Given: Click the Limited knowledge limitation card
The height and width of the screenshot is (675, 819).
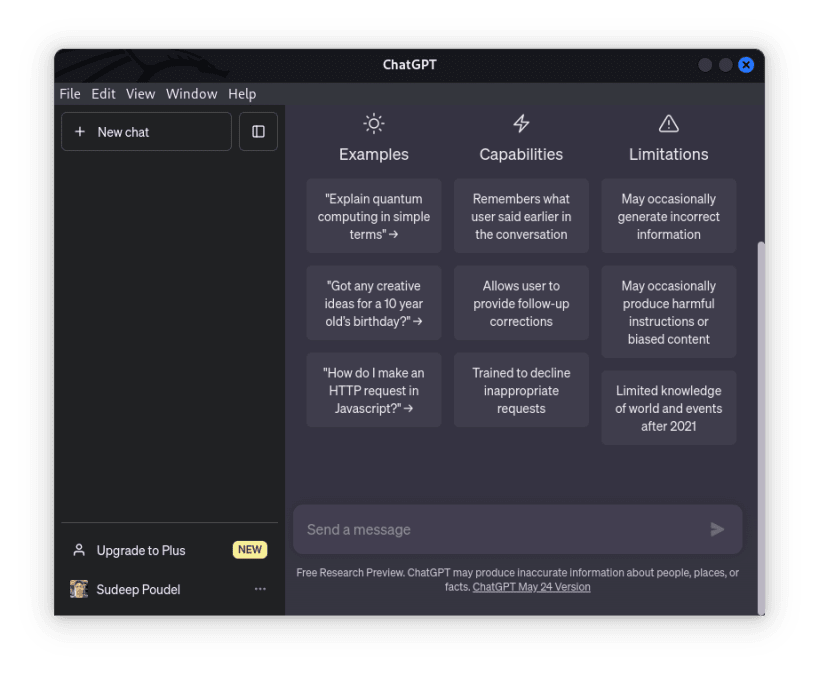Looking at the screenshot, I should click(668, 407).
